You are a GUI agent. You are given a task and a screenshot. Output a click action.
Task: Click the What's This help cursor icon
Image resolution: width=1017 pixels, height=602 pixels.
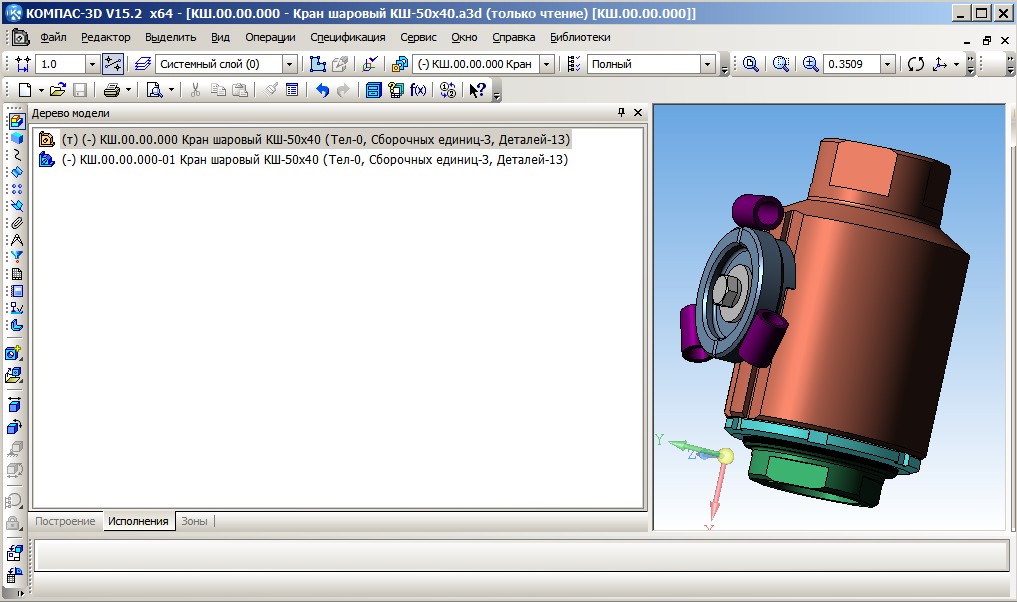coord(478,90)
